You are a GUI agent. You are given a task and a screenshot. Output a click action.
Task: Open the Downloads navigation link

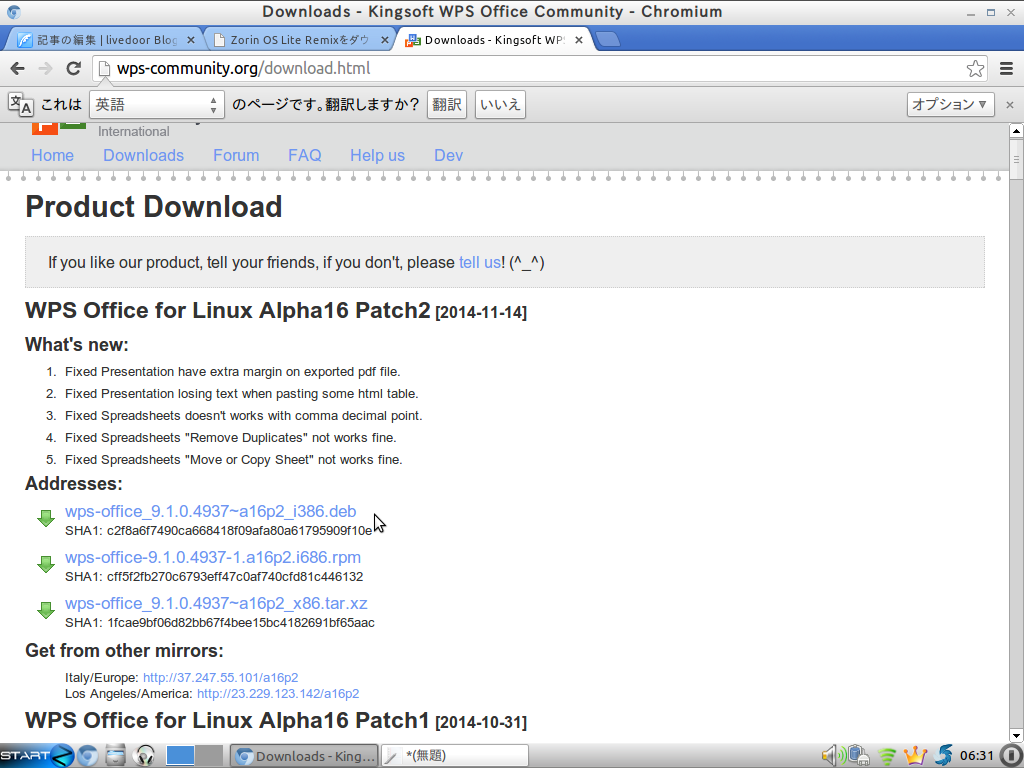click(x=144, y=155)
